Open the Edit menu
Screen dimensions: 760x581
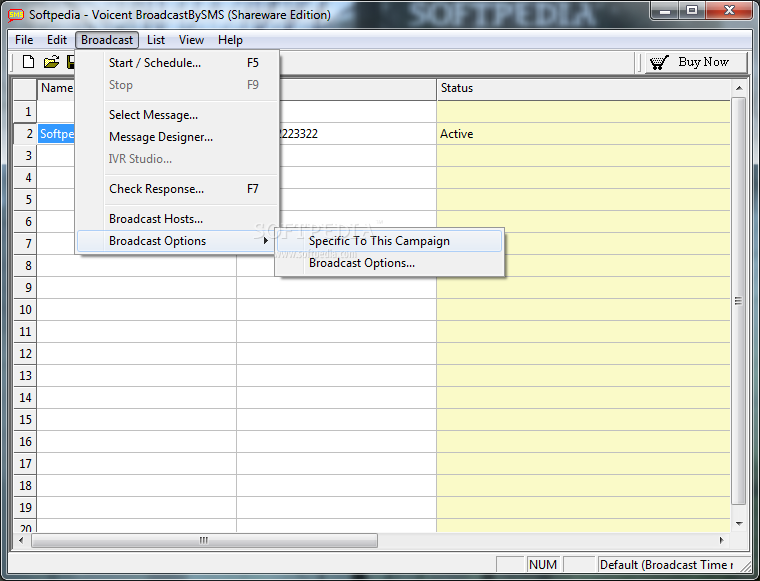[57, 40]
